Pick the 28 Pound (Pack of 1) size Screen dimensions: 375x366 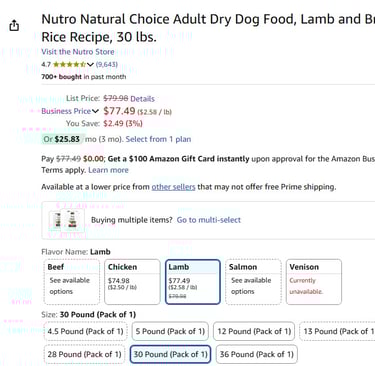click(x=84, y=354)
